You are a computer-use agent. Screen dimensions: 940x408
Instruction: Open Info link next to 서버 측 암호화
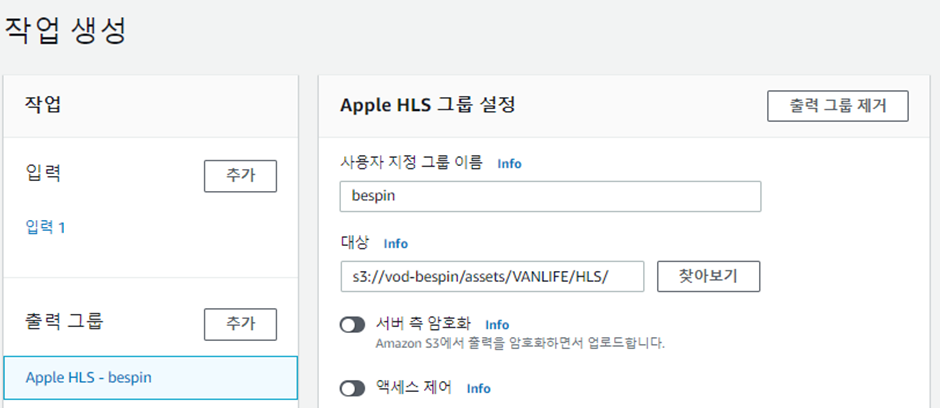pyautogui.click(x=497, y=325)
